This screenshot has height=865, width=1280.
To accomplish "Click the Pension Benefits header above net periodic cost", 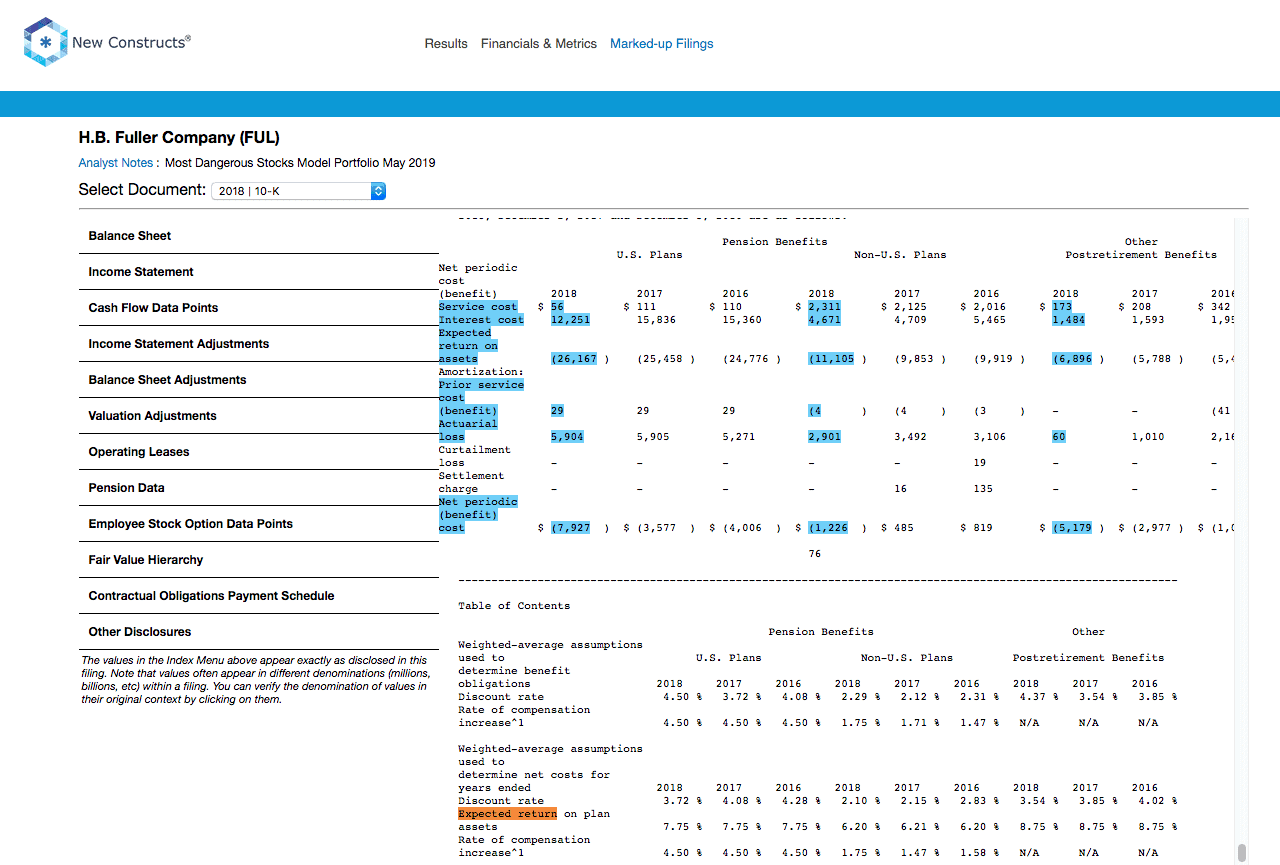I will (775, 242).
